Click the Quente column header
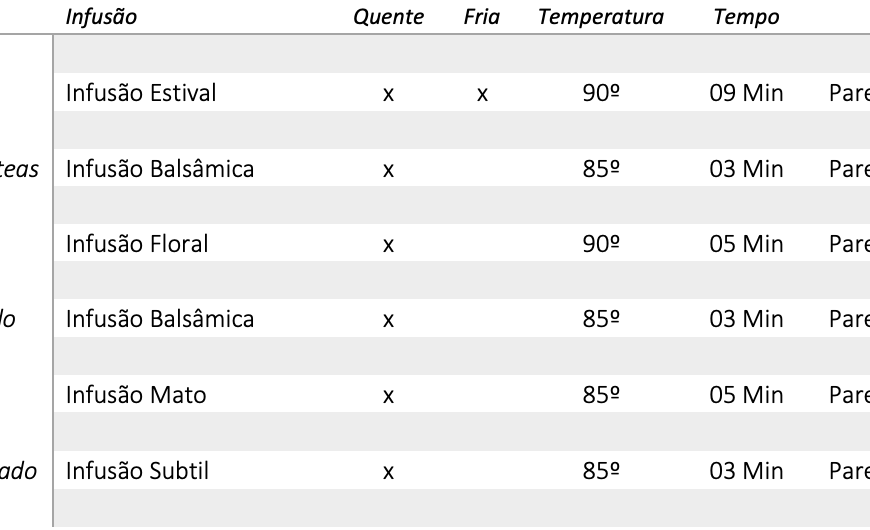 tap(388, 17)
